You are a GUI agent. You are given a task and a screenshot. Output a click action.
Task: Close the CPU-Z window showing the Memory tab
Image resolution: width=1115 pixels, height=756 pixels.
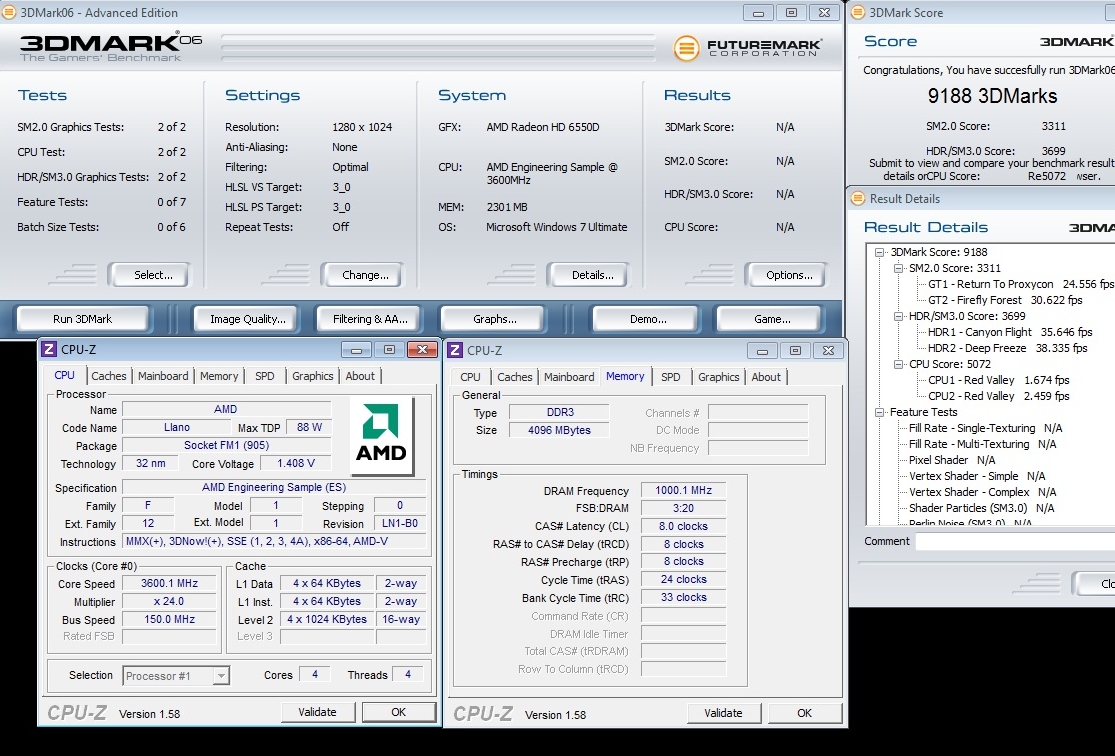[x=828, y=351]
